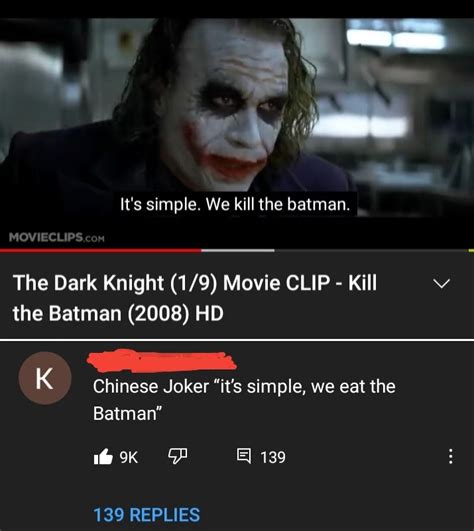Seek on the red video progress bar
This screenshot has width=474, height=531.
[101, 251]
